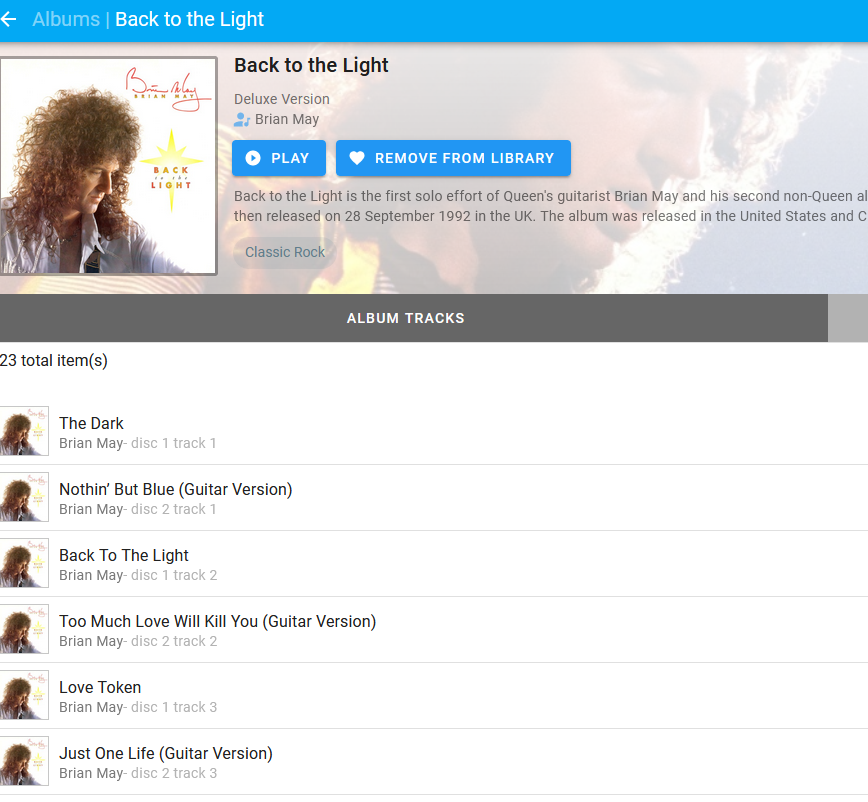Select the ALBUM TRACKS tab
This screenshot has width=868, height=802.
coord(405,318)
